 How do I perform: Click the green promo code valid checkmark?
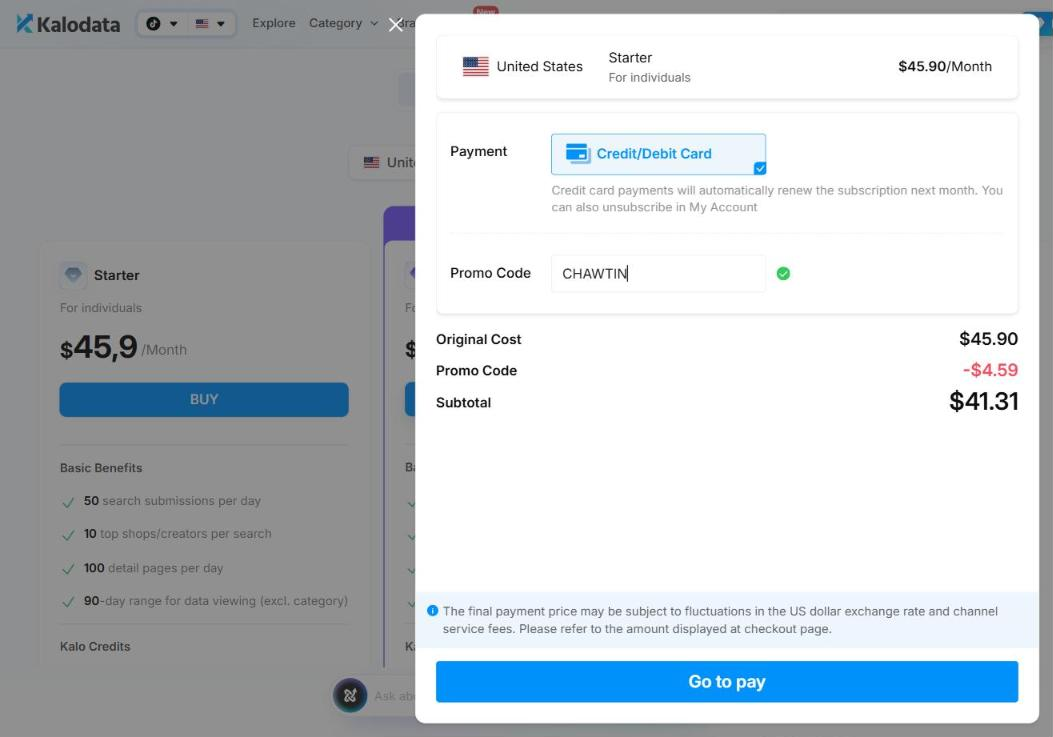tap(783, 273)
